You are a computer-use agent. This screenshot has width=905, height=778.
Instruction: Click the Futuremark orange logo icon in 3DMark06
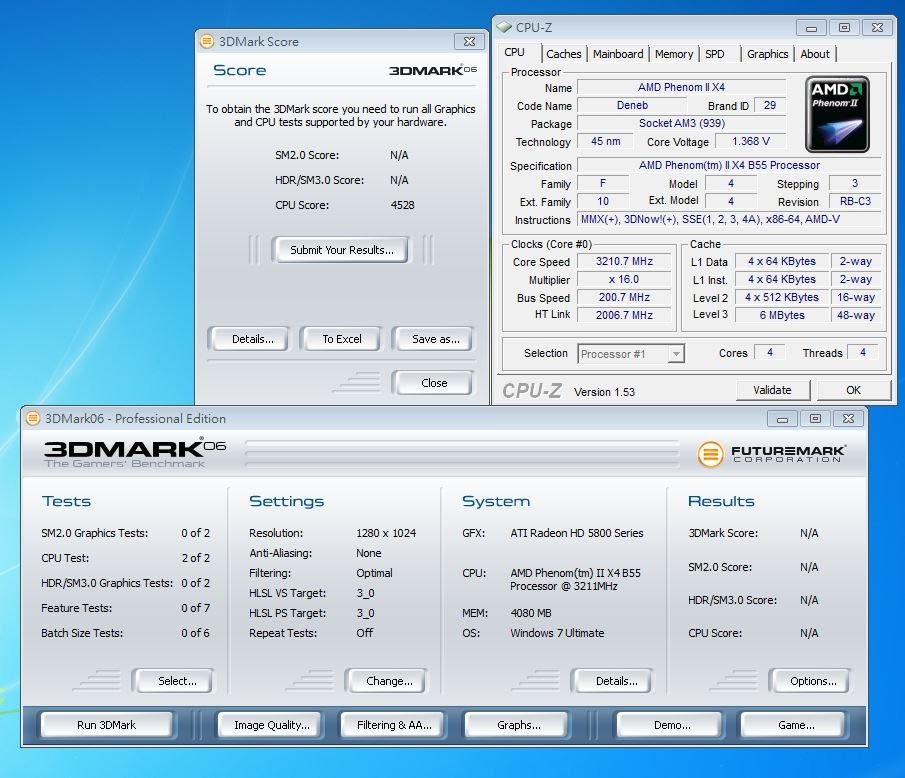710,454
